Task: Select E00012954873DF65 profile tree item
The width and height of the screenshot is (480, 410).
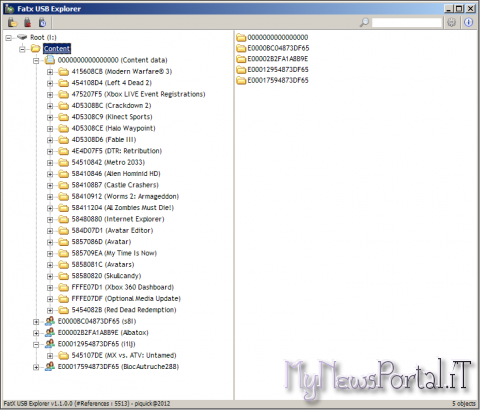Action: point(97,344)
